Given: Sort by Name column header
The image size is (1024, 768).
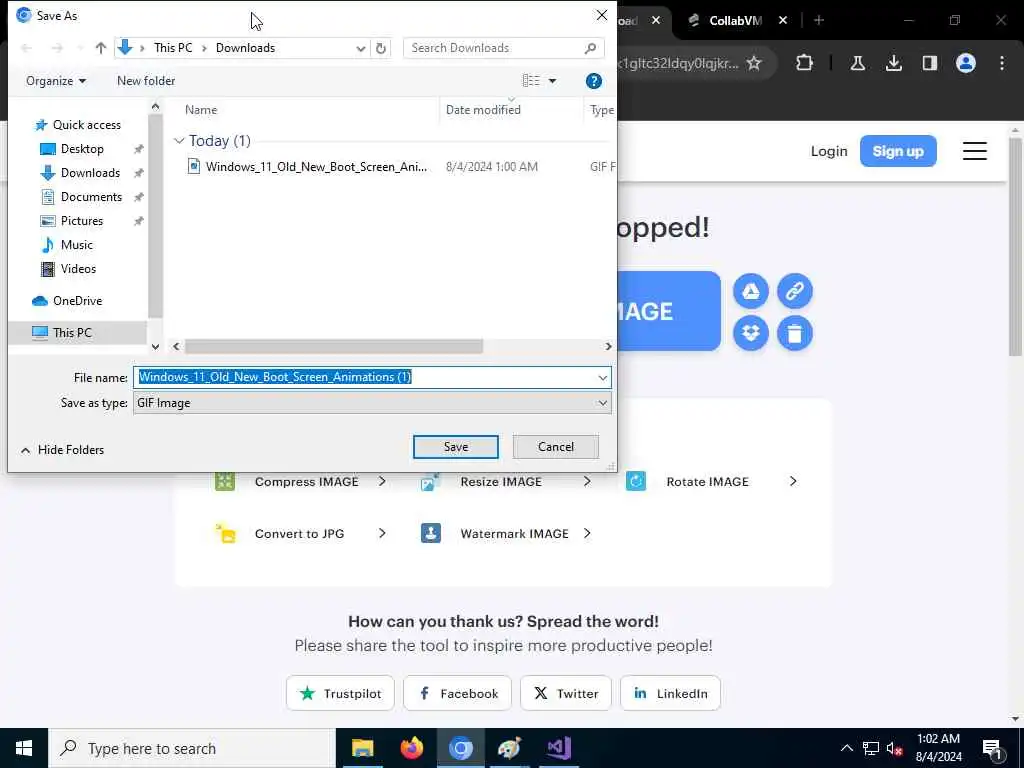Looking at the screenshot, I should (x=200, y=110).
